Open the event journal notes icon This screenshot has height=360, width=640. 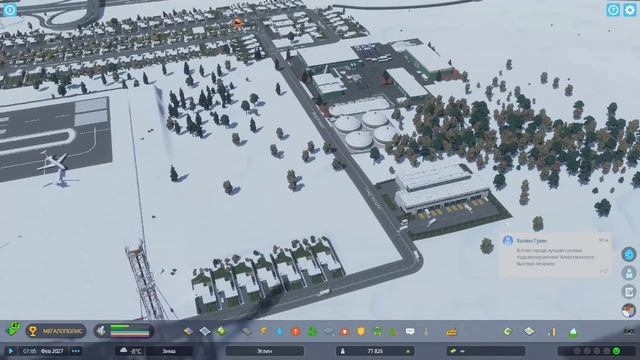click(x=629, y=292)
